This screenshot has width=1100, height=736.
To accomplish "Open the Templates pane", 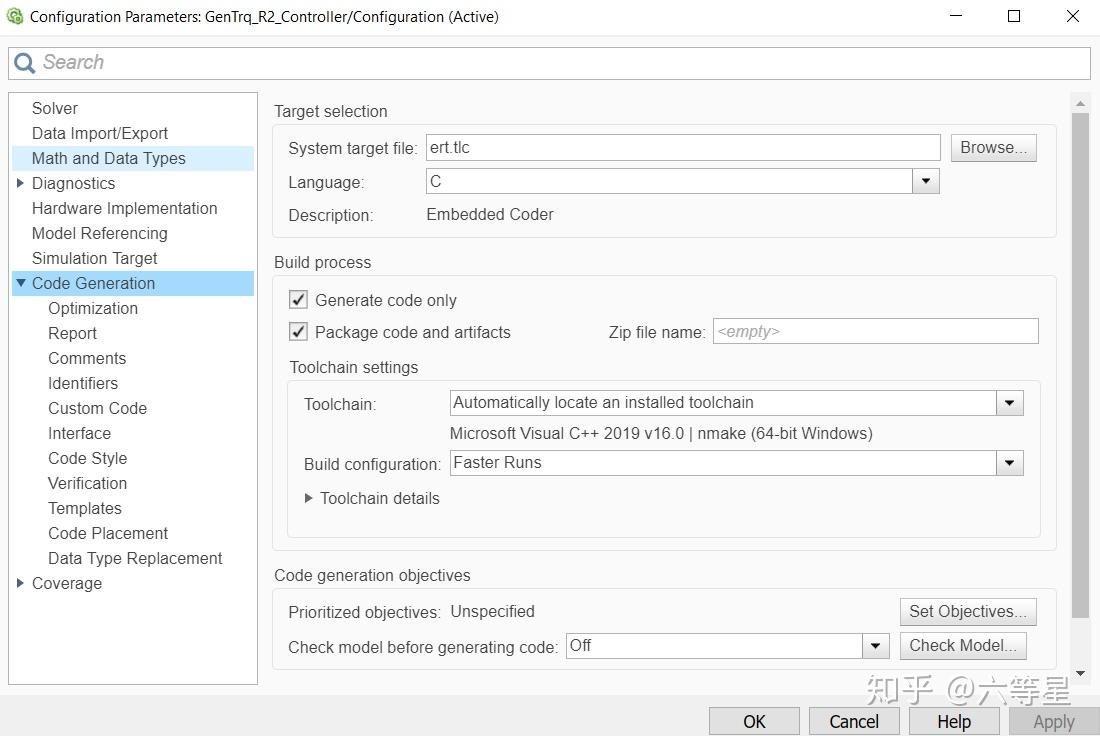I will pyautogui.click(x=85, y=508).
